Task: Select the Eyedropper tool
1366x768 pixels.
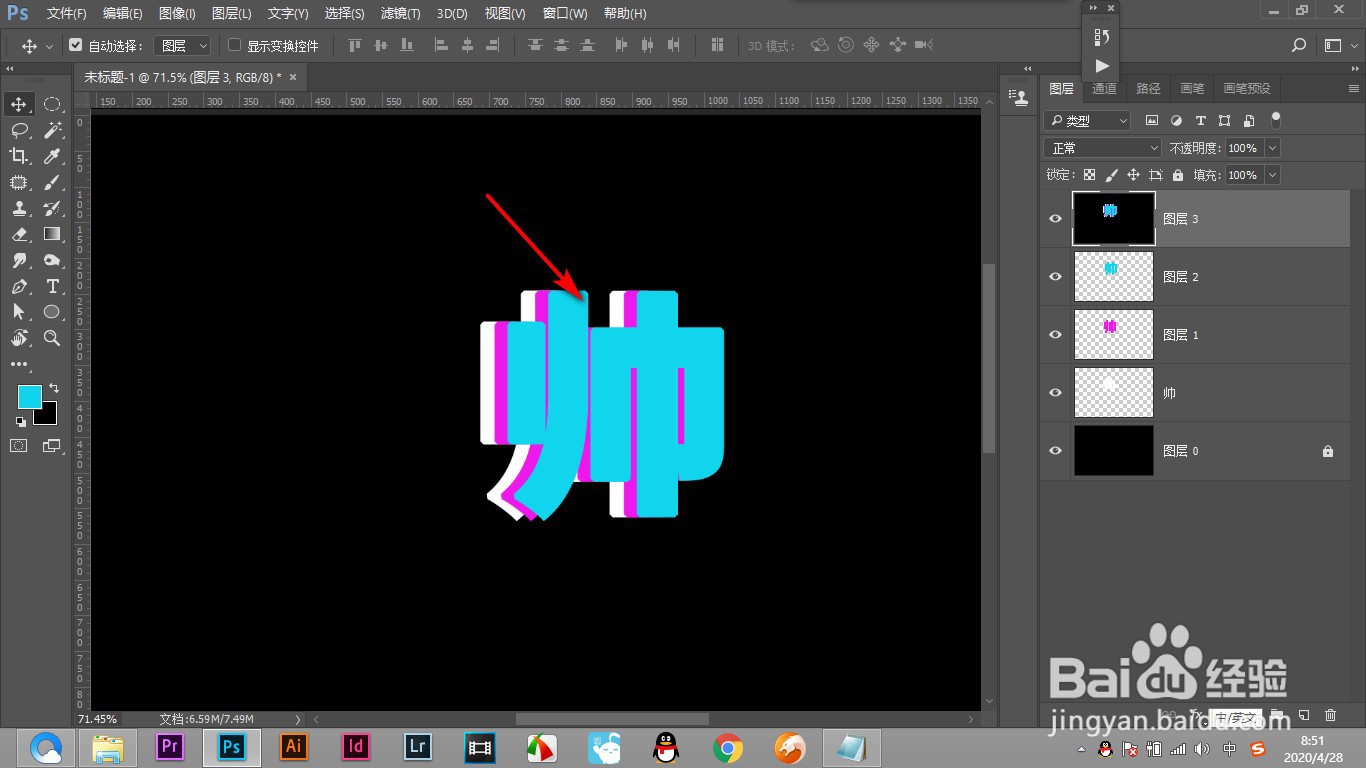Action: tap(52, 156)
